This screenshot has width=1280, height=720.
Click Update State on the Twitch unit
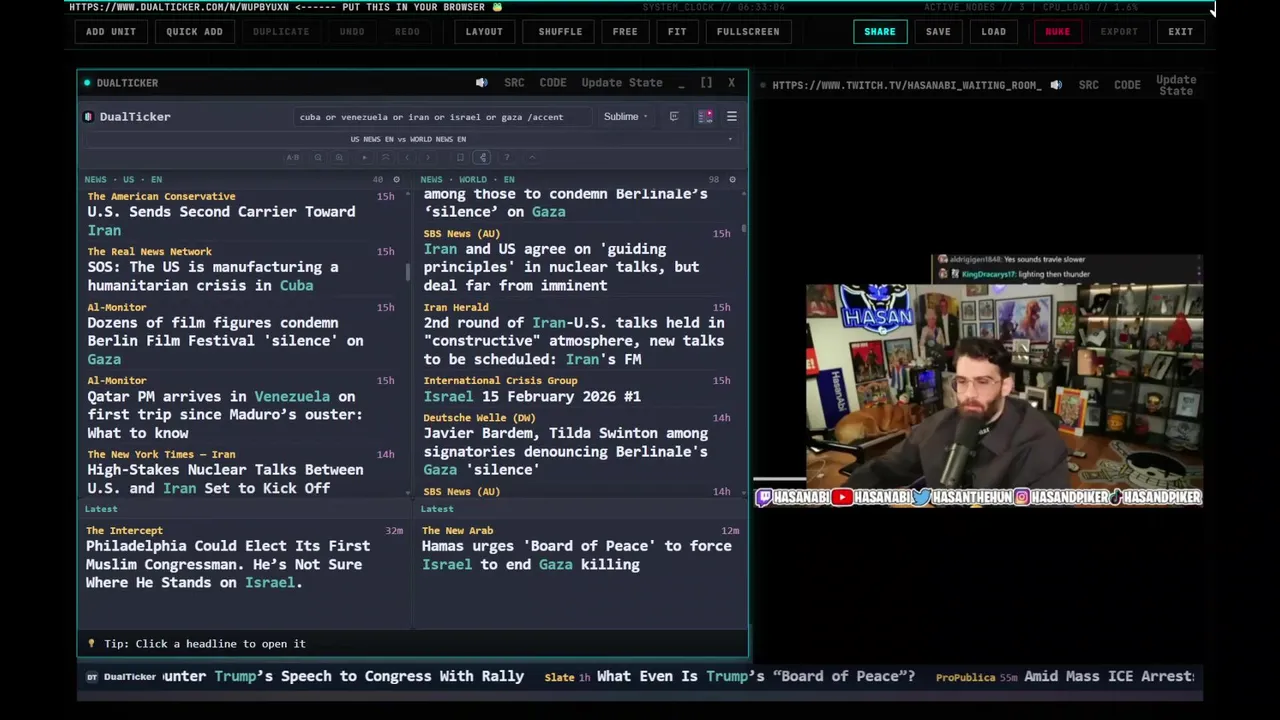[x=1176, y=85]
